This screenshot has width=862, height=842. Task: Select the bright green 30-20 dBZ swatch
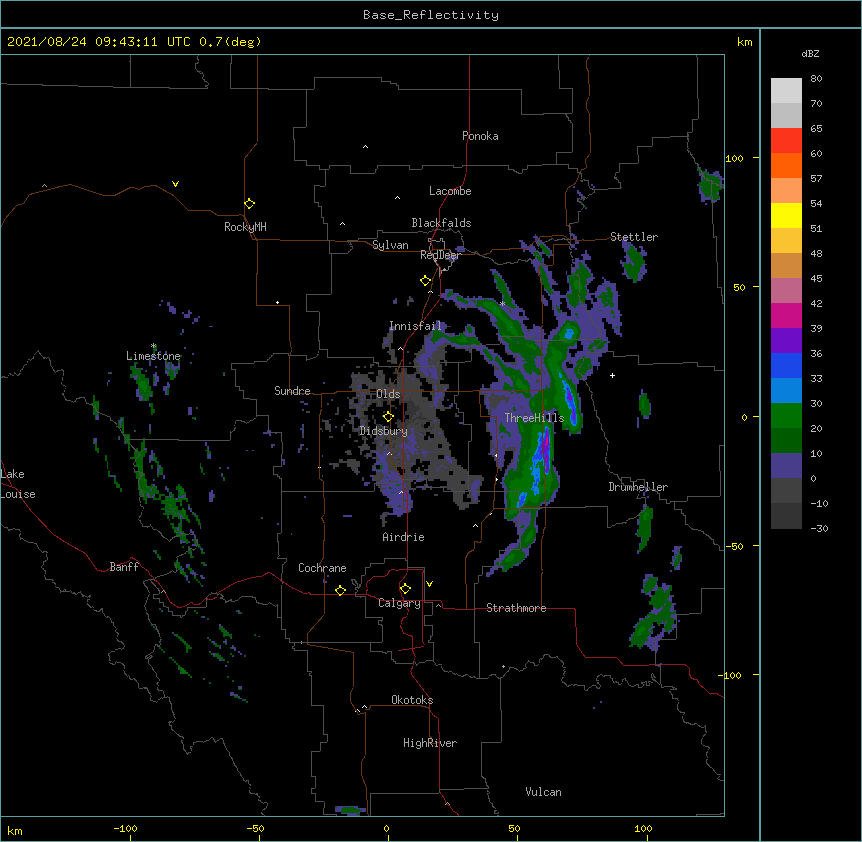click(x=786, y=416)
